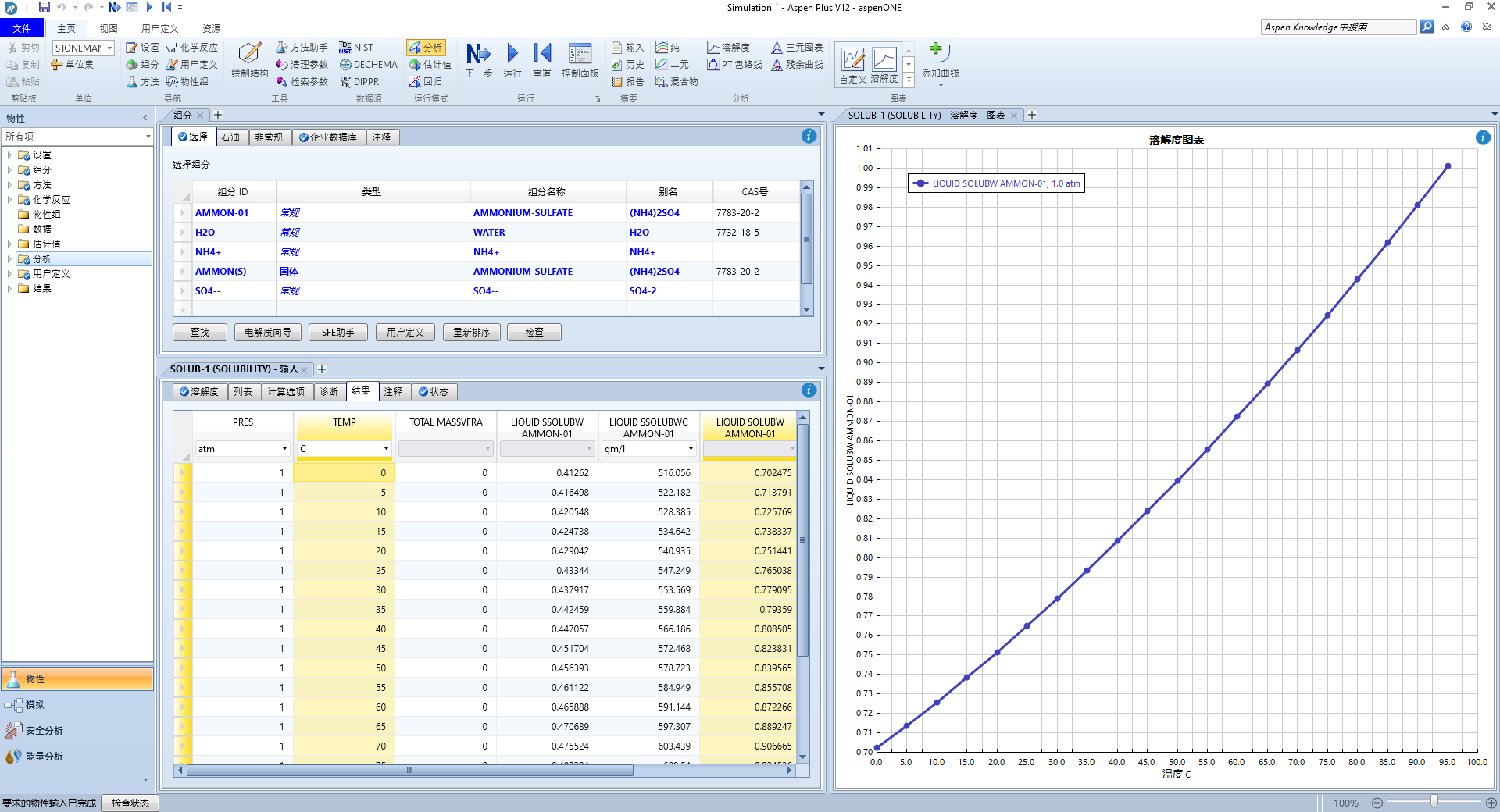Click 清理参数 clean parameters tool
Screen dimensions: 1500x812
click(x=302, y=65)
